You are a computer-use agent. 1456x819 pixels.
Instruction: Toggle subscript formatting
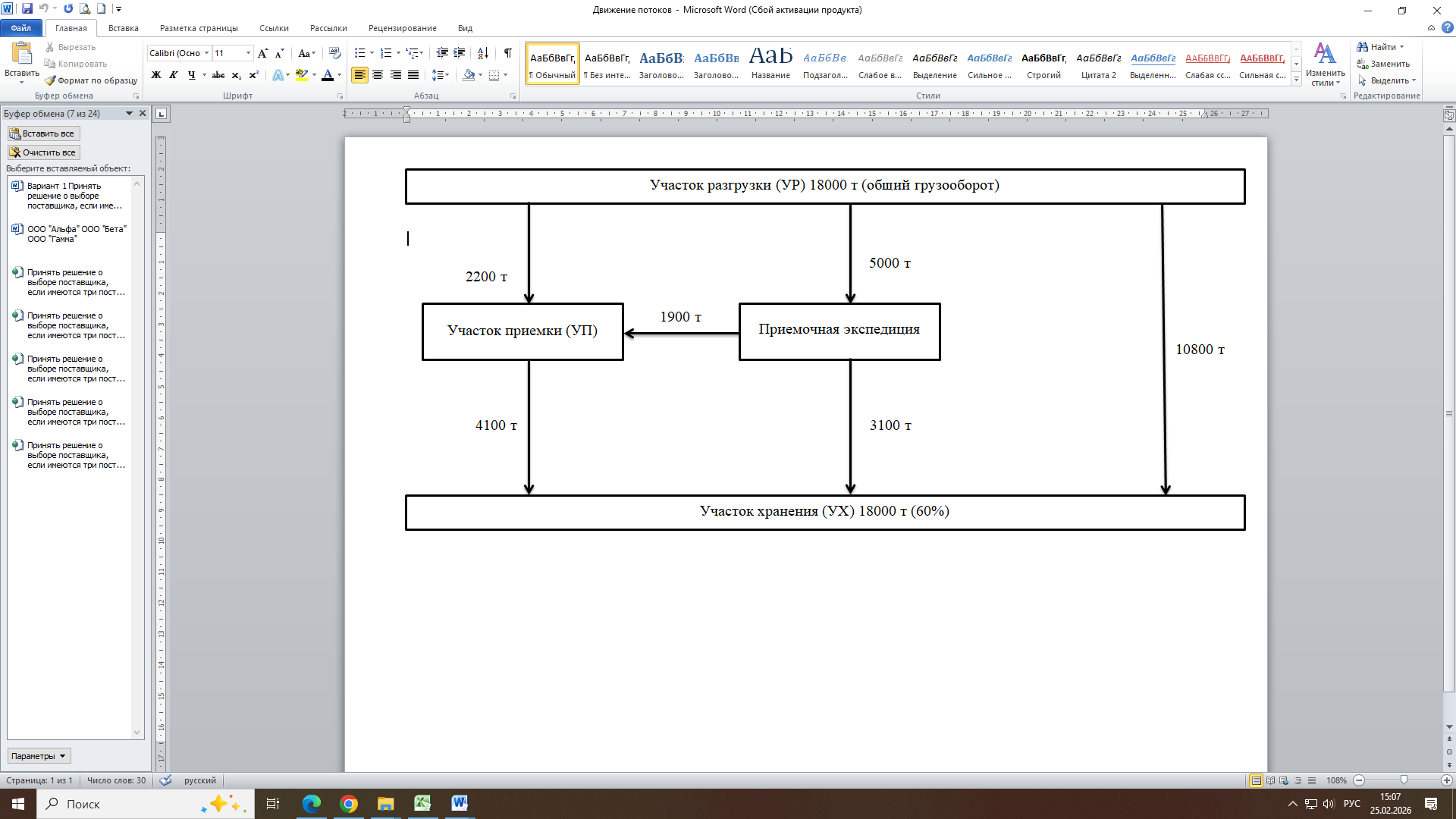(x=236, y=75)
